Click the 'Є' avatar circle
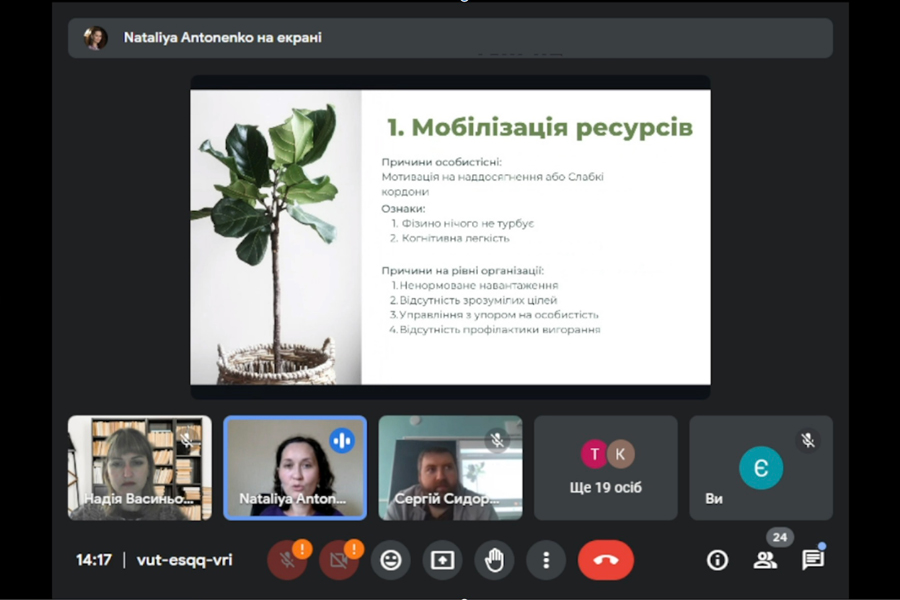900x600 pixels. pos(761,468)
